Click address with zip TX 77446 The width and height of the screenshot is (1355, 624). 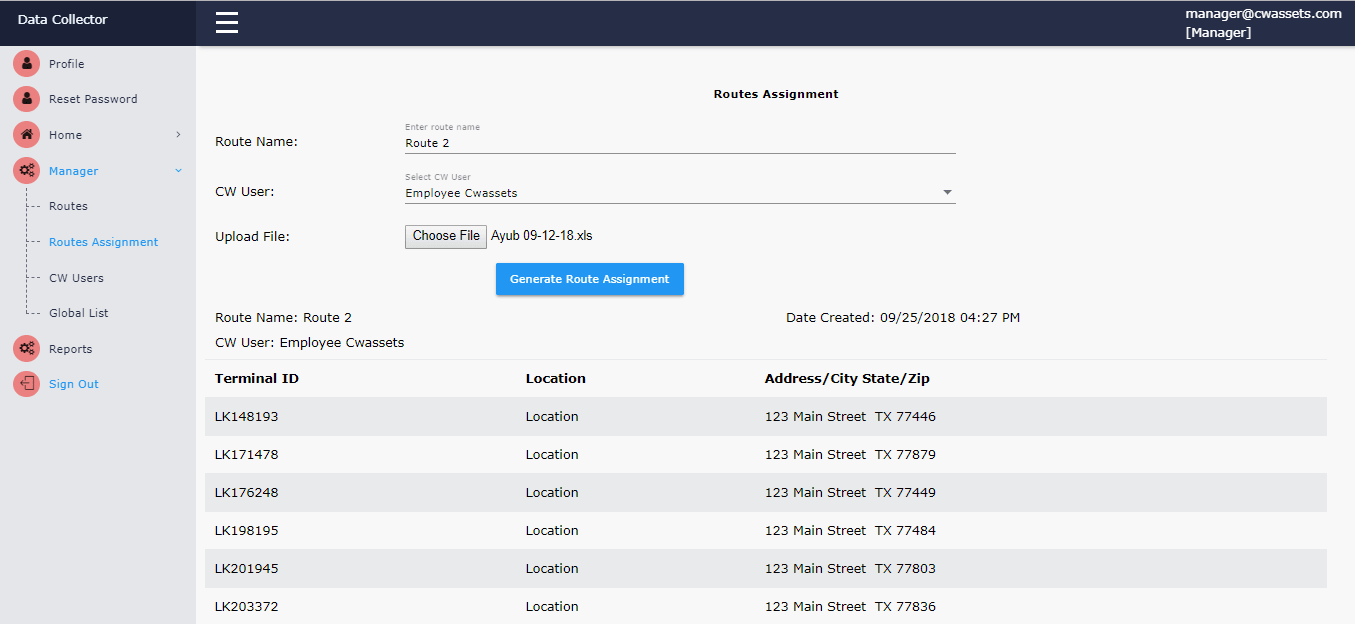(x=850, y=417)
